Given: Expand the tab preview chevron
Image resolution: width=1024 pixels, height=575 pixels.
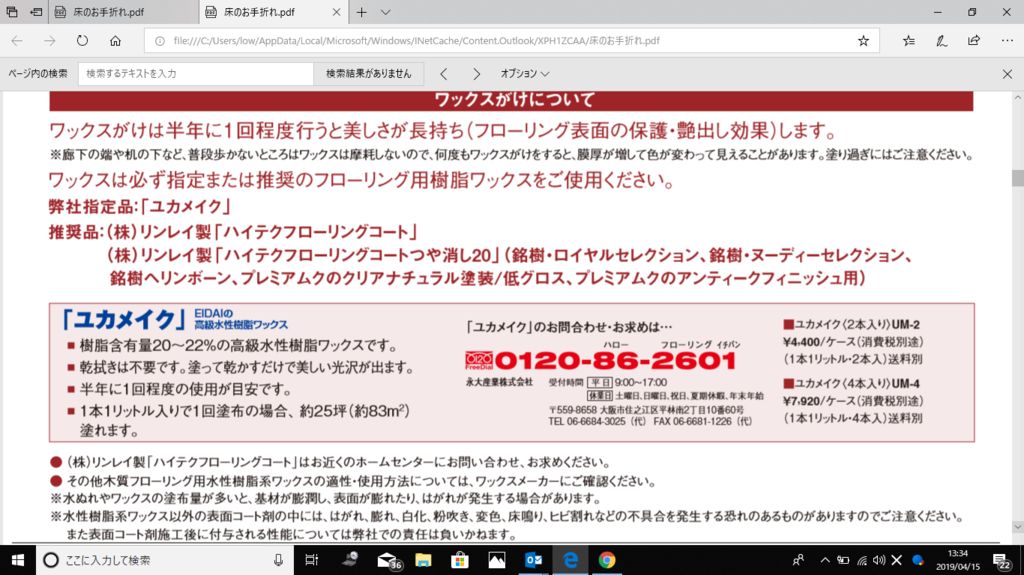Looking at the screenshot, I should tap(385, 12).
